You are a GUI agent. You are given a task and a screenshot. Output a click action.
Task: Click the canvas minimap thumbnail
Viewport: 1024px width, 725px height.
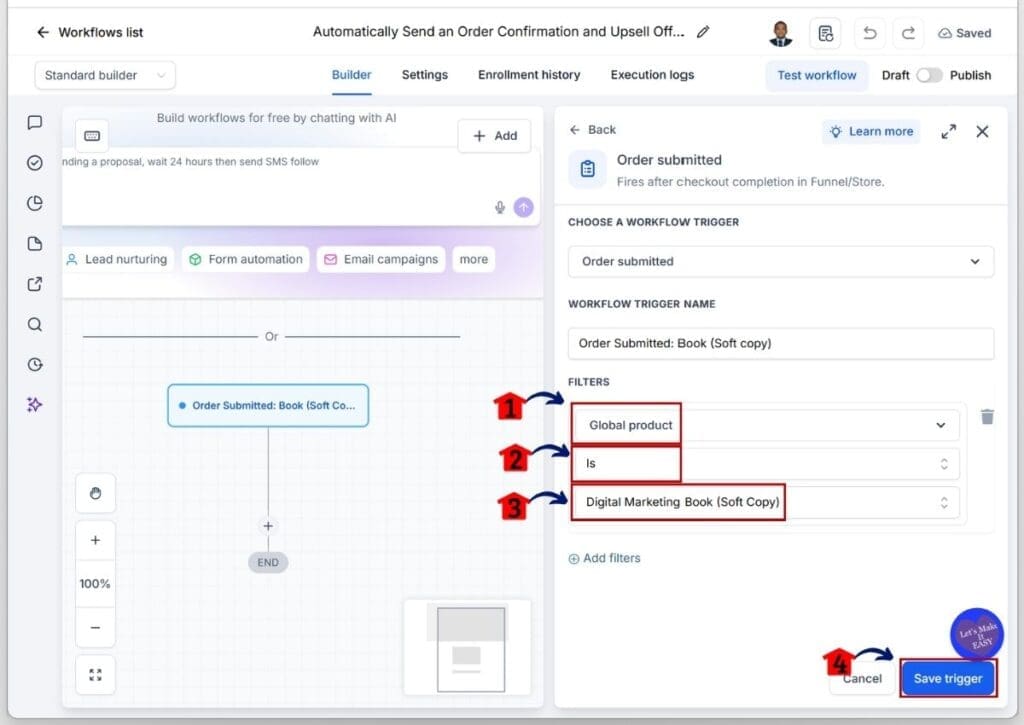(x=468, y=648)
